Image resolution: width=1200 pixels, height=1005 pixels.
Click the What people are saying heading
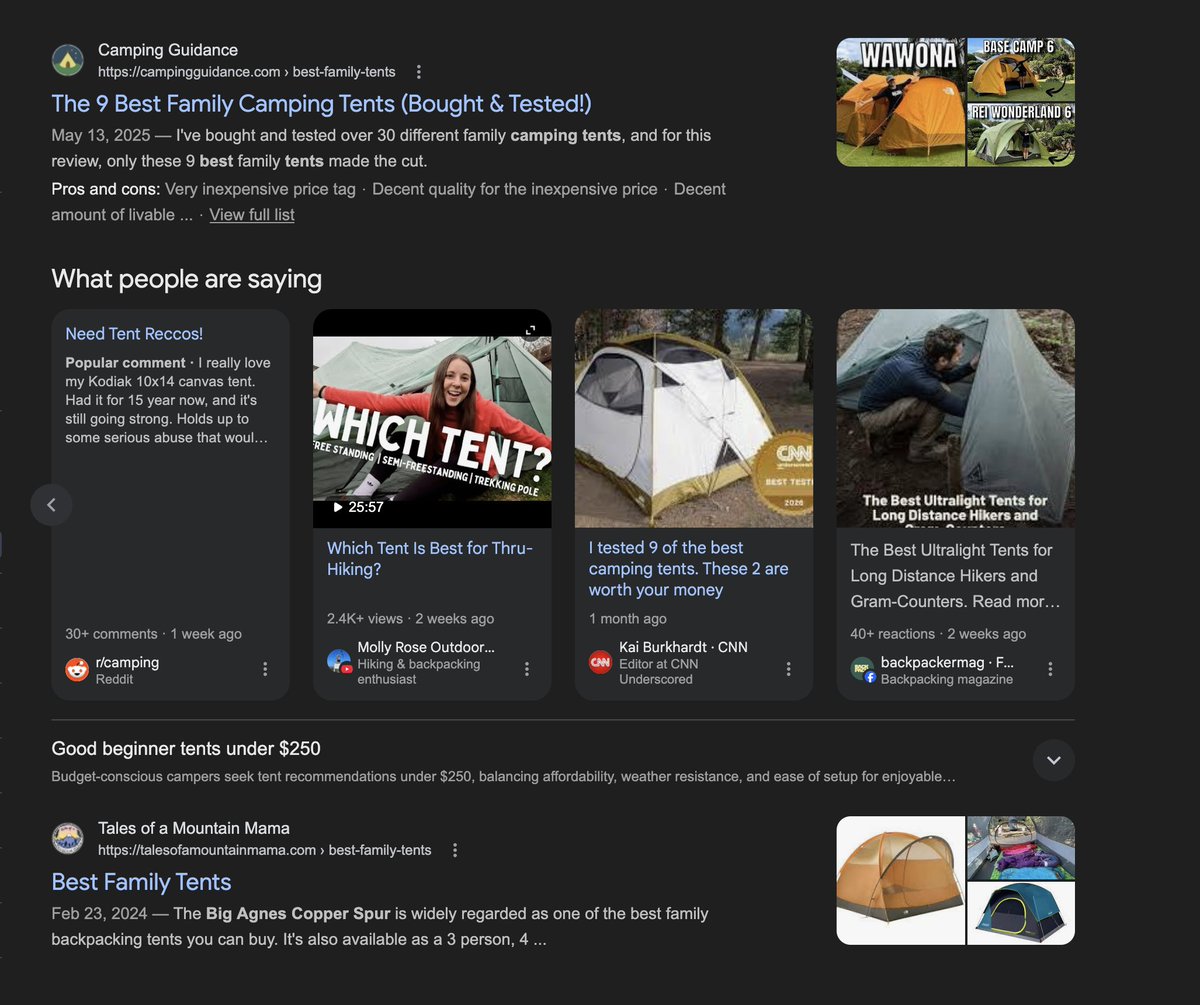tap(187, 278)
